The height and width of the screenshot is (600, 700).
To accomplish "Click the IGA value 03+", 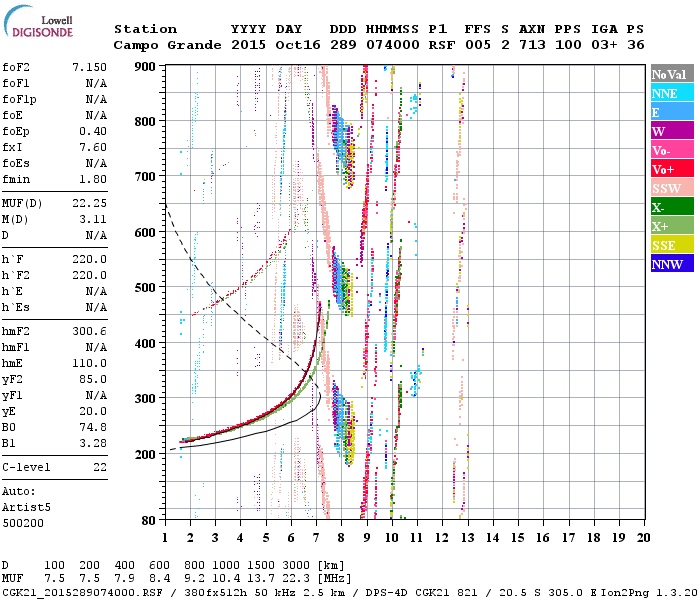I will (604, 45).
